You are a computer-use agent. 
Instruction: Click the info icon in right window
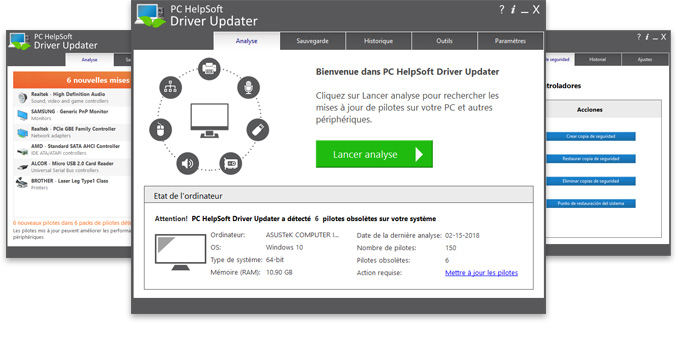[647, 37]
